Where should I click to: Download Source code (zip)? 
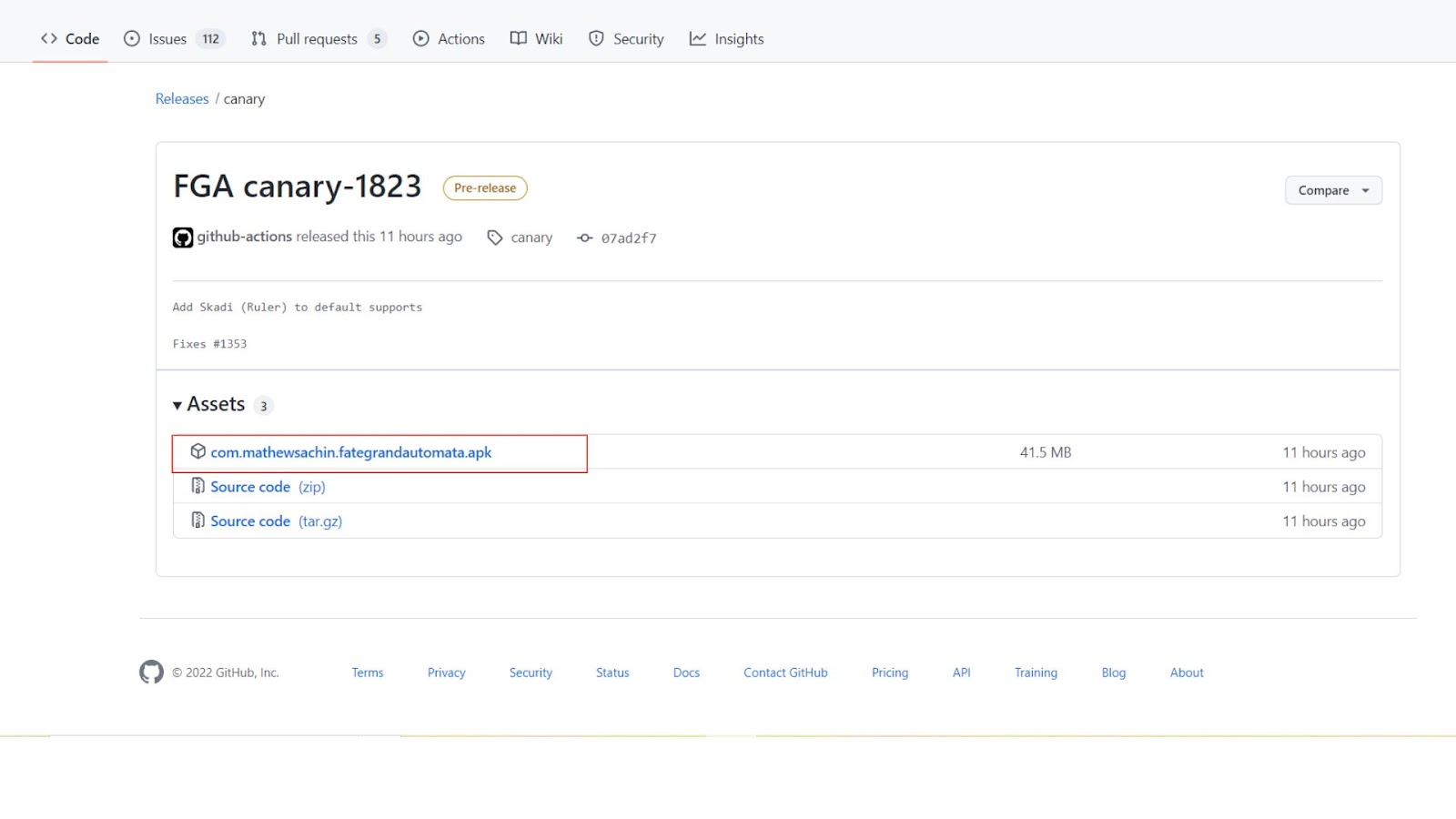pos(268,487)
